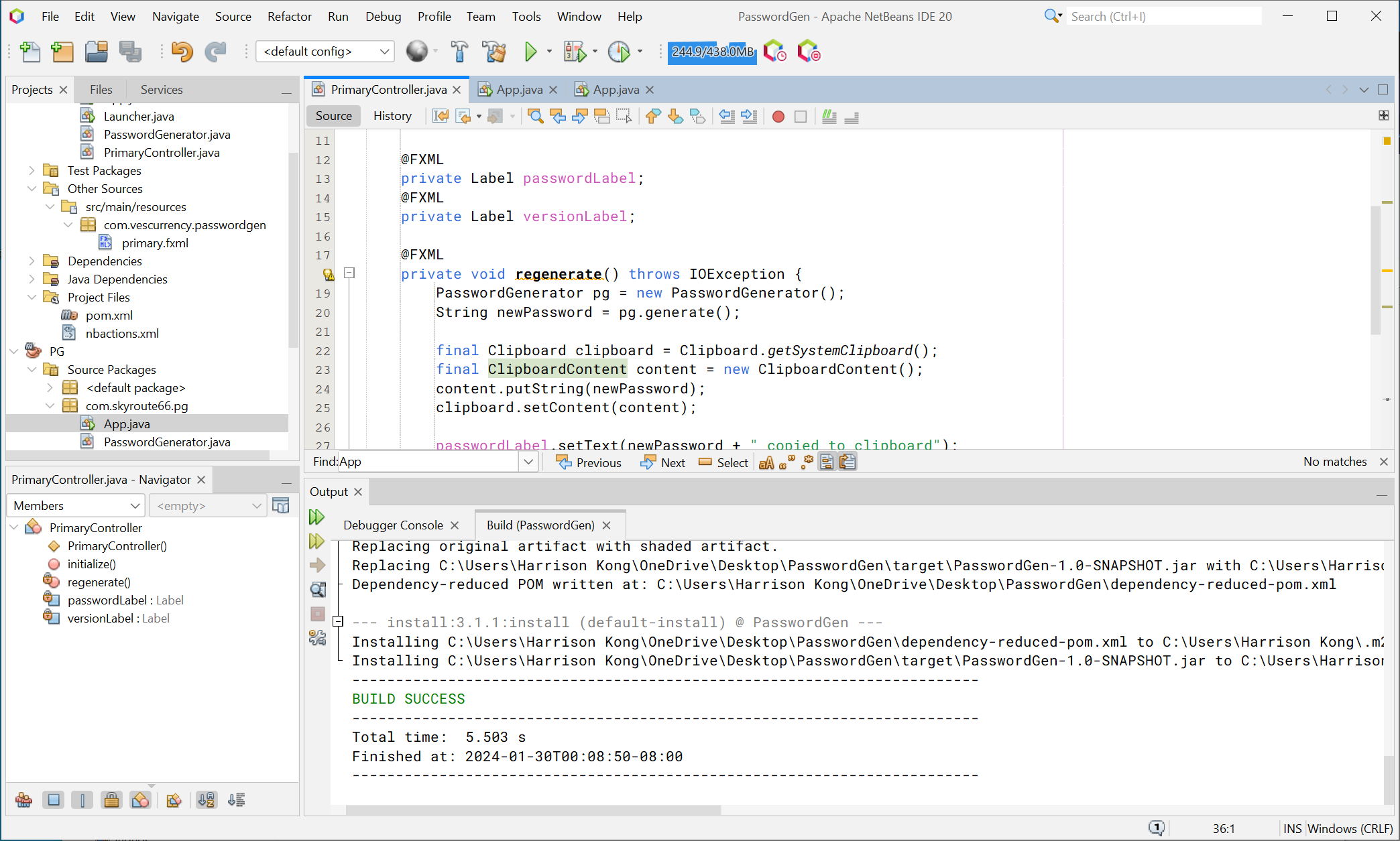Screen dimensions: 1400x841
Task: Click the Build Project hammer icon
Action: (x=459, y=52)
